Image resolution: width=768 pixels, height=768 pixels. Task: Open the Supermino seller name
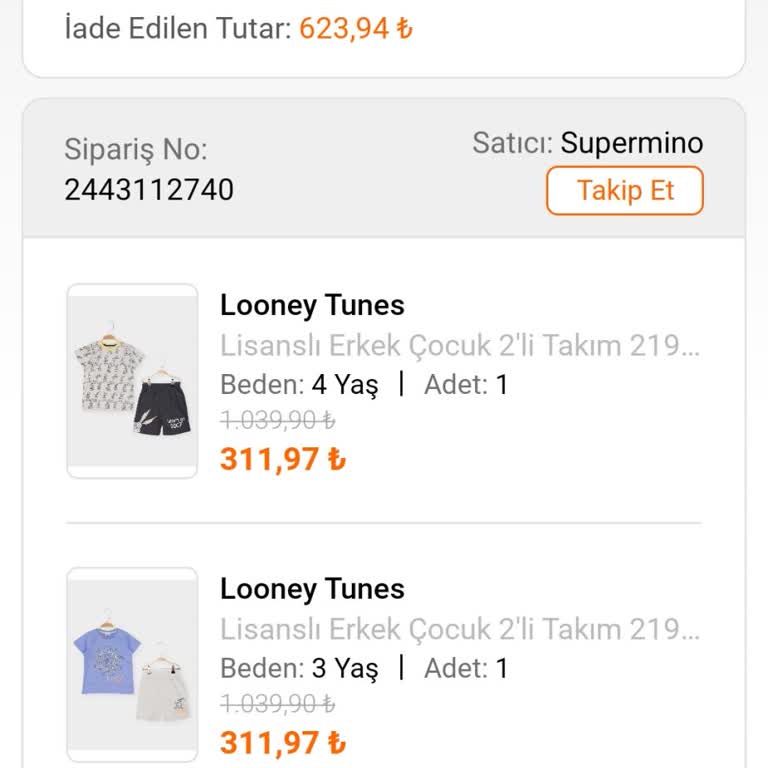[x=631, y=143]
